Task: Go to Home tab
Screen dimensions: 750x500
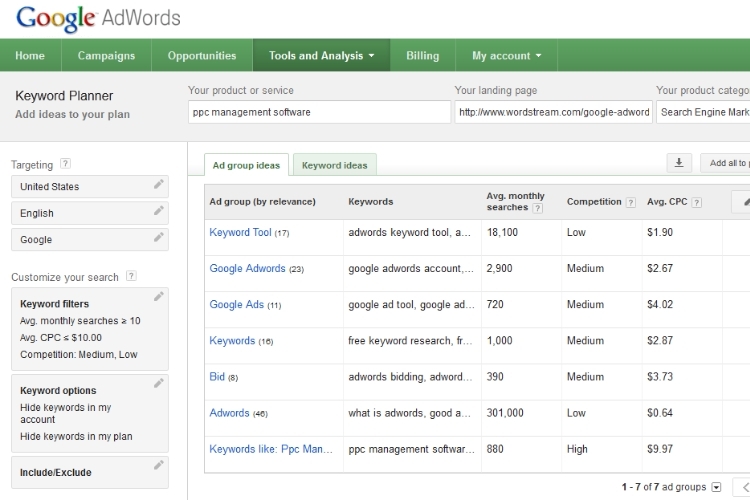Action: [30, 56]
